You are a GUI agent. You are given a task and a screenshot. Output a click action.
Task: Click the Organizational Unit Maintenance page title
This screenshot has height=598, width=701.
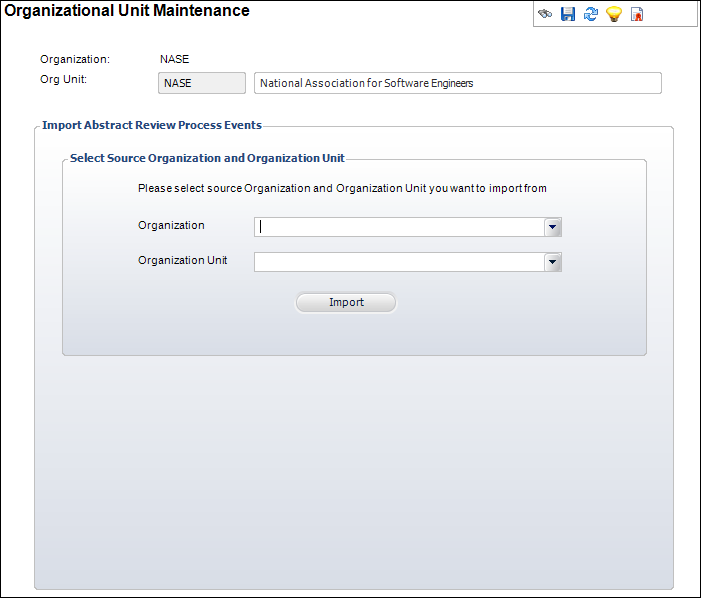[x=127, y=11]
